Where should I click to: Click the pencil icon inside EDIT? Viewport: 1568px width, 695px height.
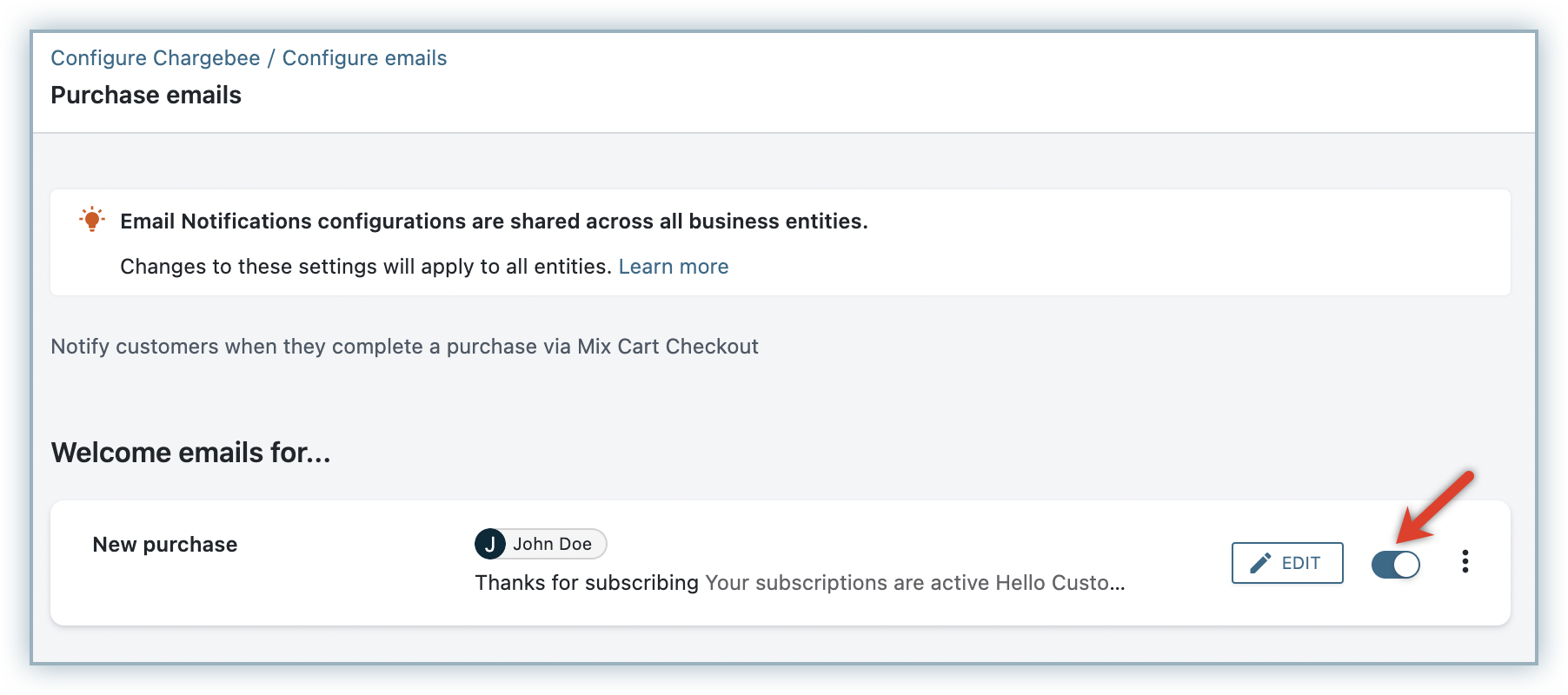[1260, 563]
